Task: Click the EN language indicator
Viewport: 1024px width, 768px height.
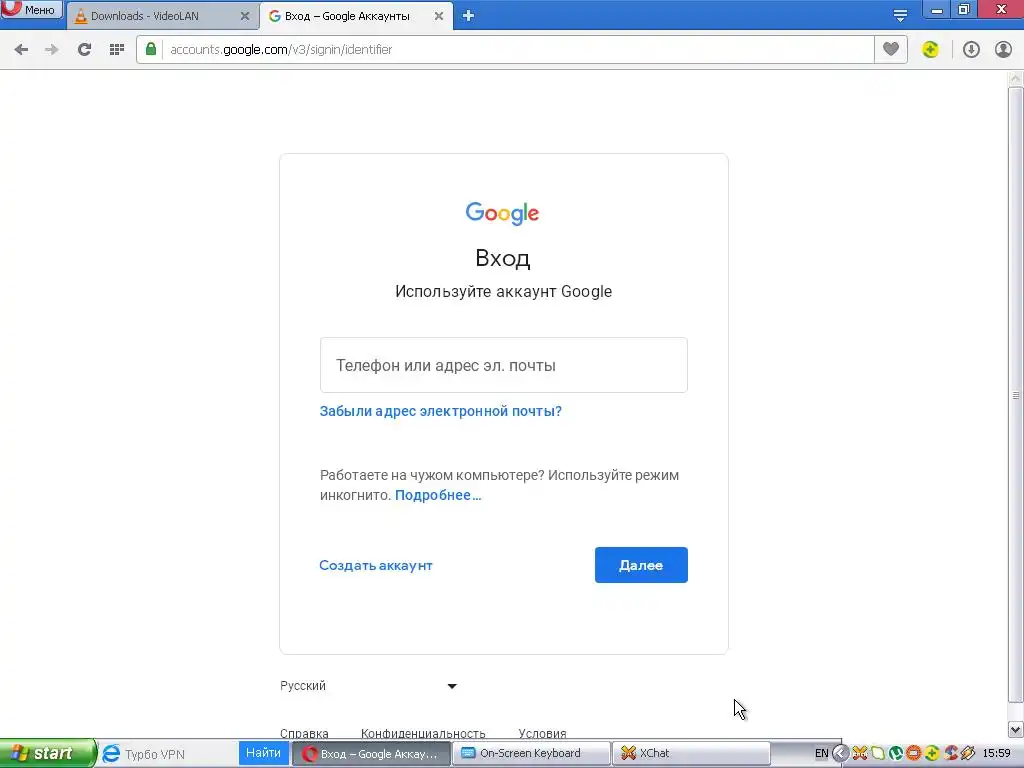Action: click(x=822, y=754)
